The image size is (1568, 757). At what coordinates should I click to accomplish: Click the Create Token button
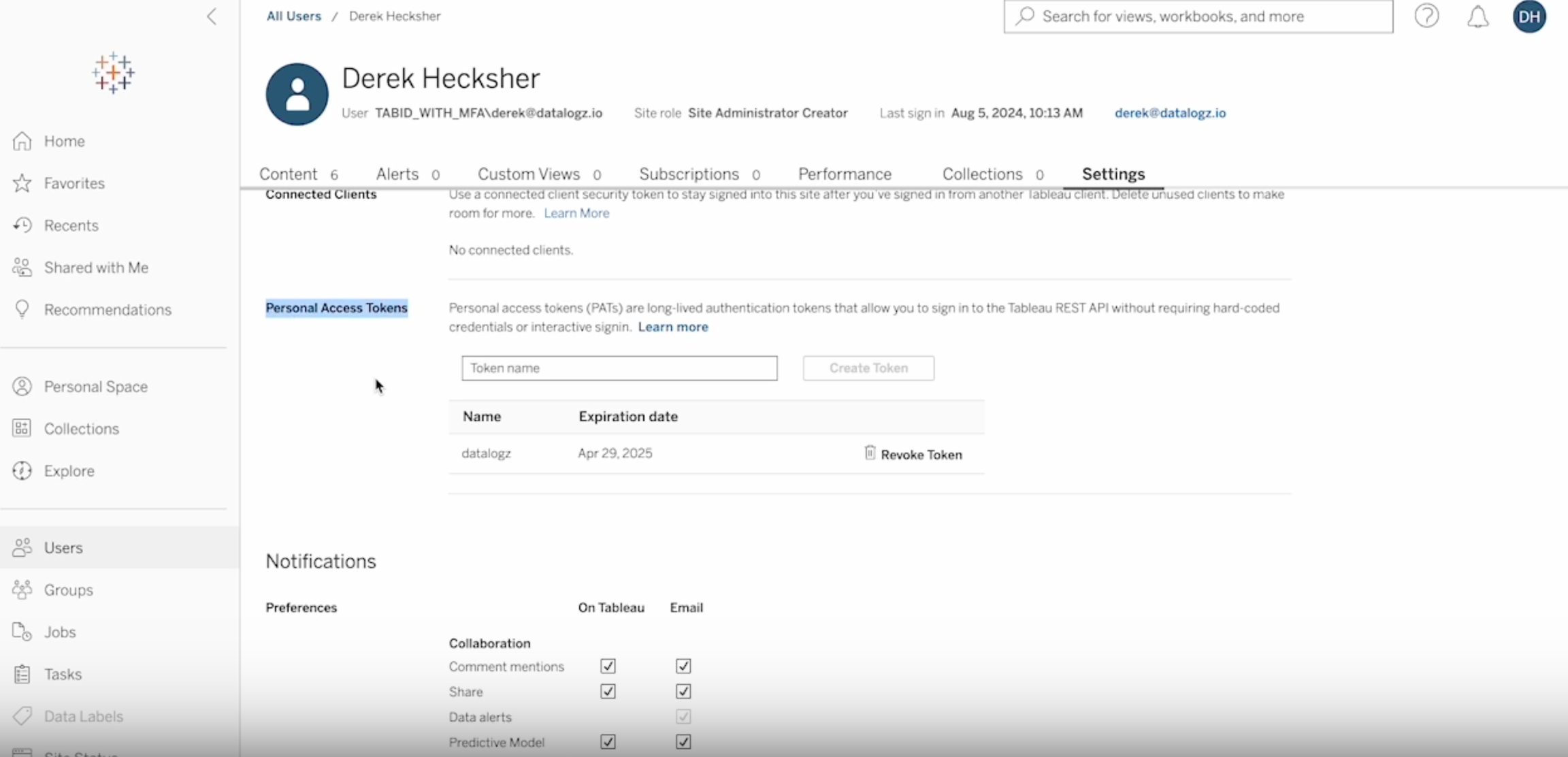click(x=868, y=368)
